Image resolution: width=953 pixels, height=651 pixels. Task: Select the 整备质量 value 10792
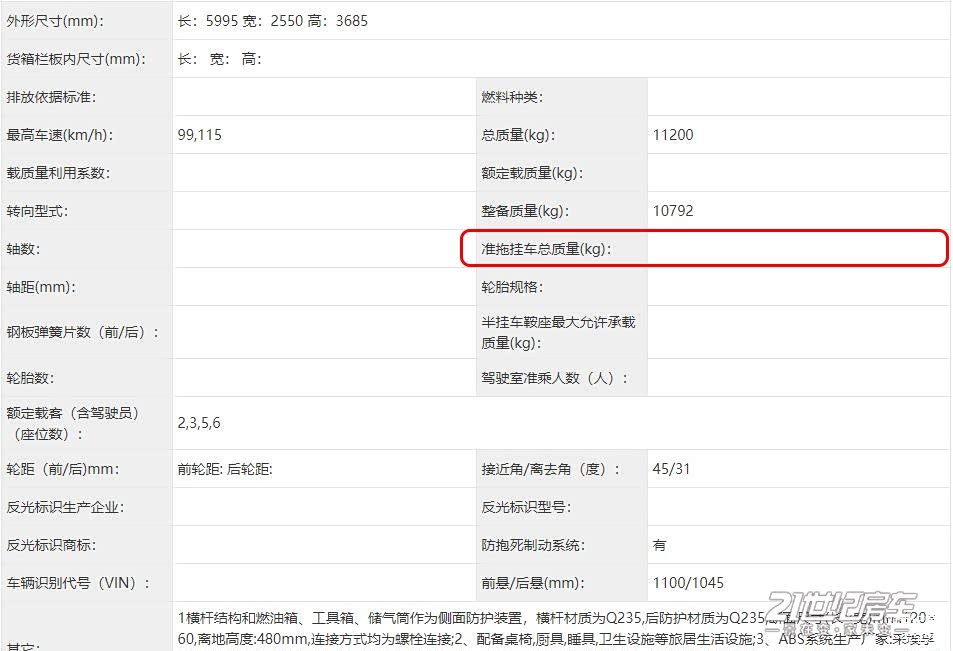[x=673, y=211]
